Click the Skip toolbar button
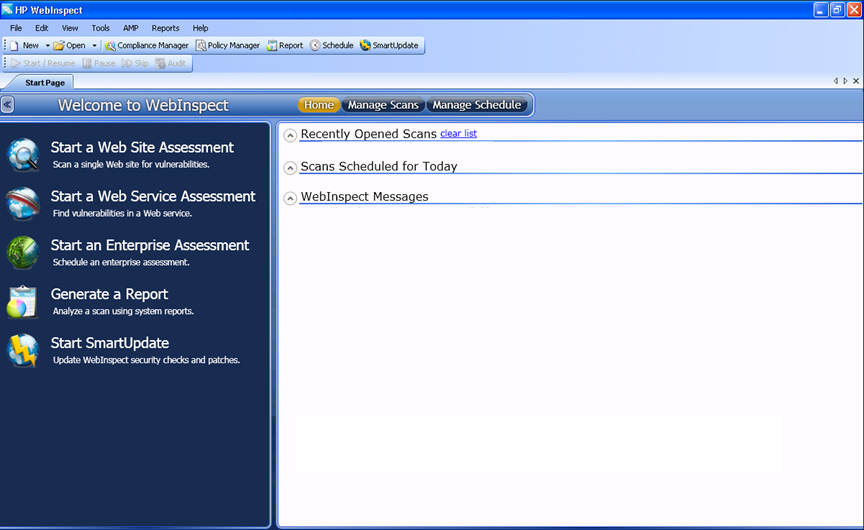Image resolution: width=864 pixels, height=530 pixels. tap(136, 63)
